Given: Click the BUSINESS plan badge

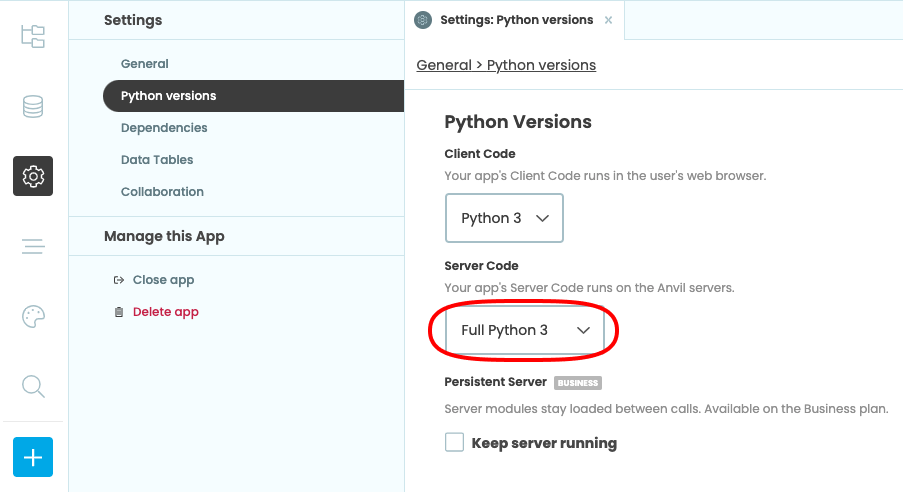Looking at the screenshot, I should tap(578, 383).
